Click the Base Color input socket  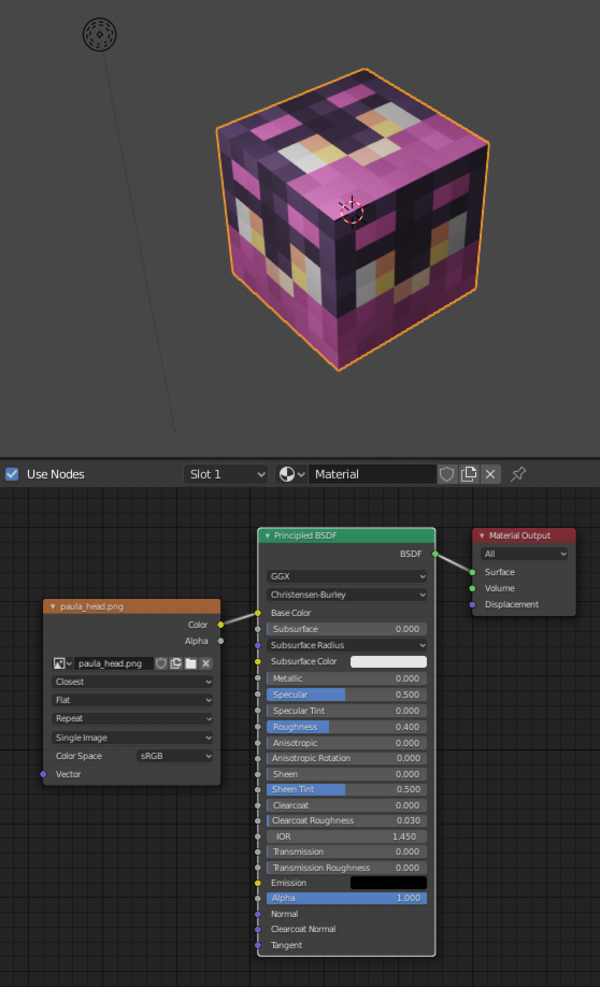258,613
